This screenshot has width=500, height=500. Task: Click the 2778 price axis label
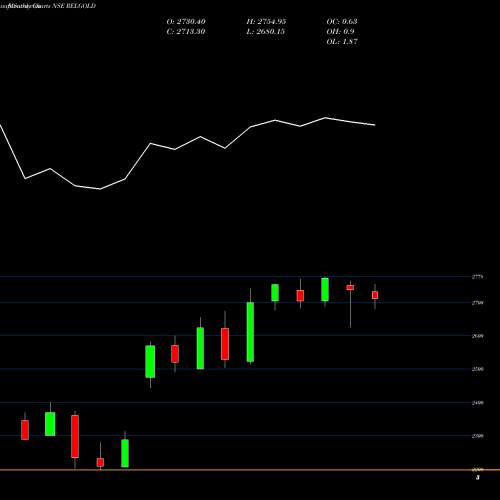[x=477, y=277]
